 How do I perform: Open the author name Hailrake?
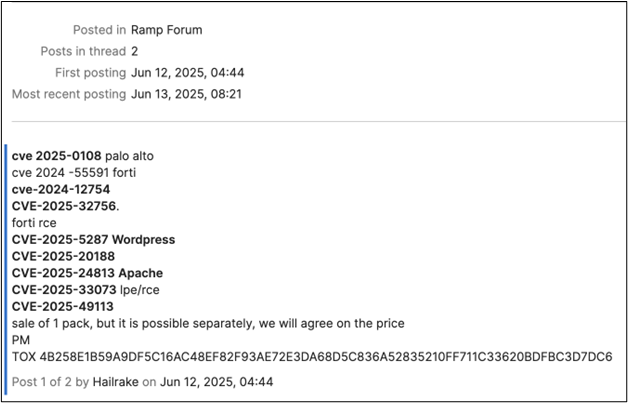(x=116, y=382)
